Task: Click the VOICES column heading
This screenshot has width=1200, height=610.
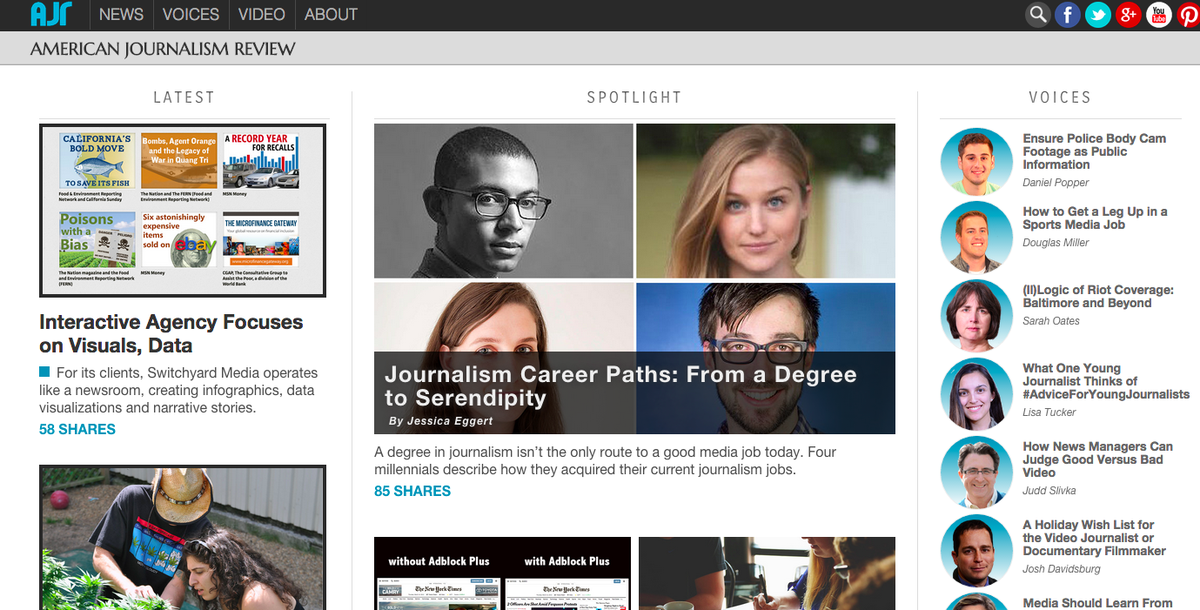Action: [1059, 97]
